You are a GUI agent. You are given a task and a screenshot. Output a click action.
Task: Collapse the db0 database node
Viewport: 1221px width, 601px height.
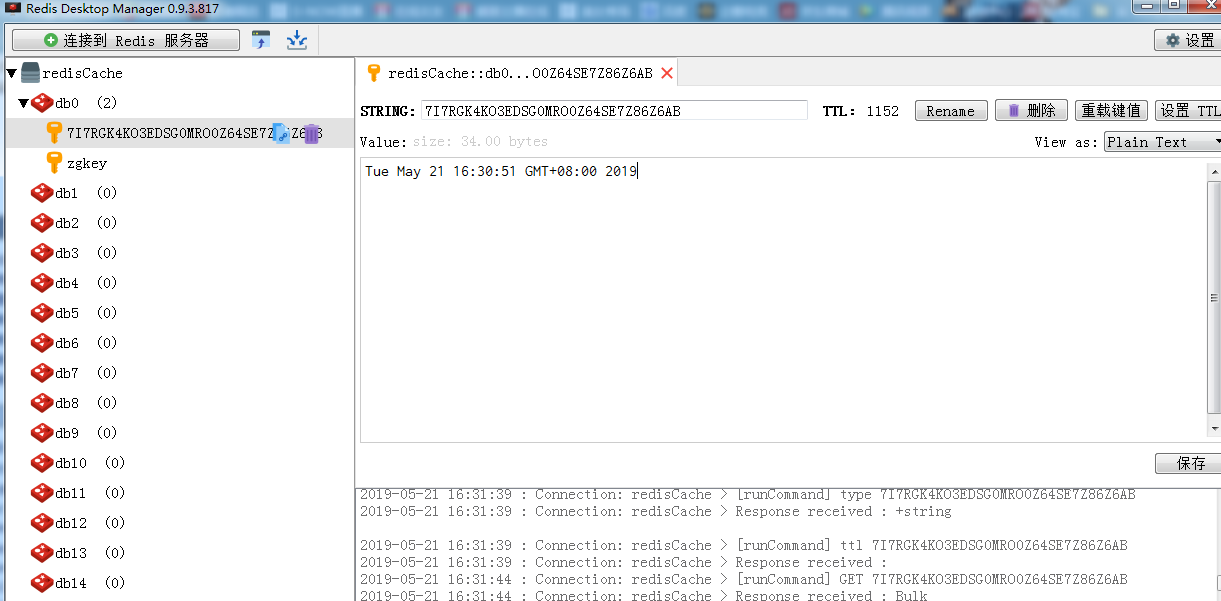click(23, 103)
